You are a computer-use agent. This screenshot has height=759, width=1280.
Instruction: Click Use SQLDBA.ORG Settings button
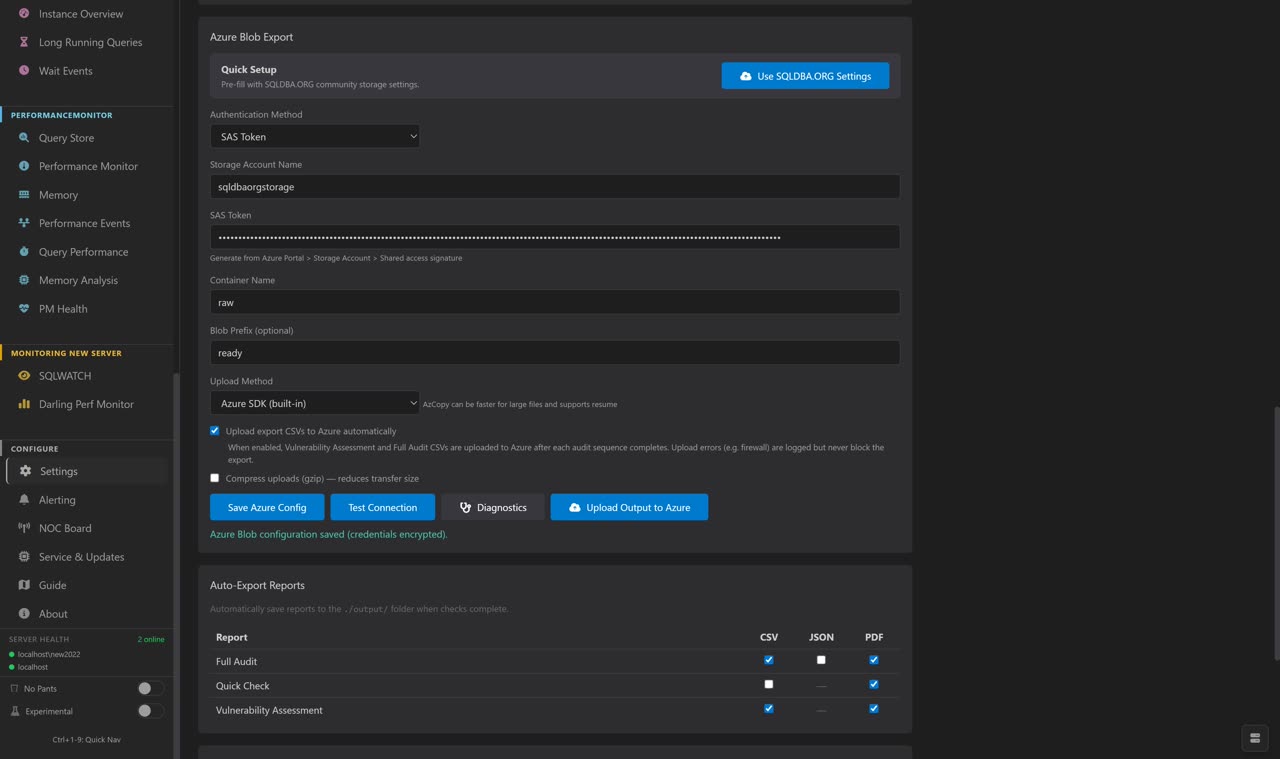(x=805, y=75)
